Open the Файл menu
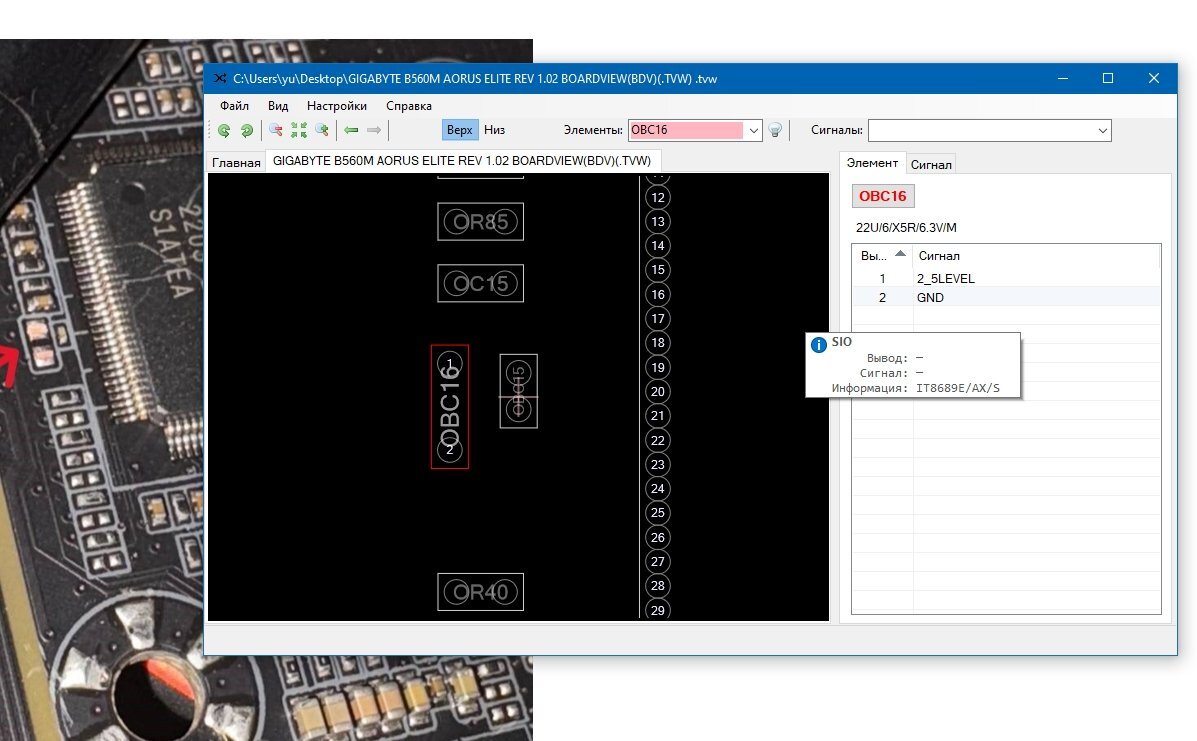 [234, 106]
